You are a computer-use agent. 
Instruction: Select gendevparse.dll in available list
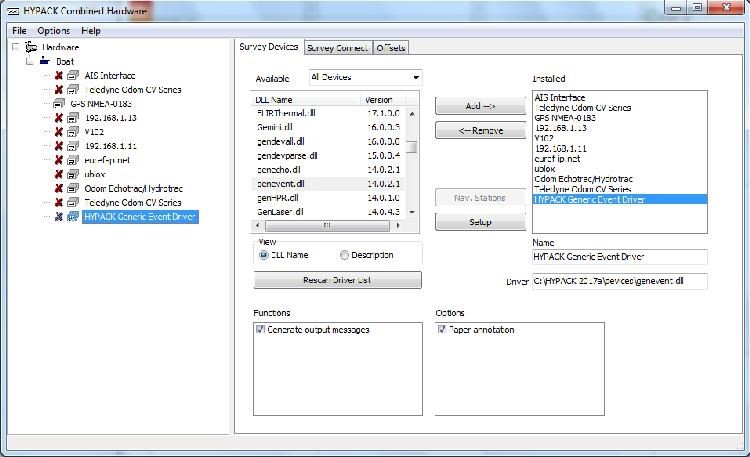pos(328,156)
